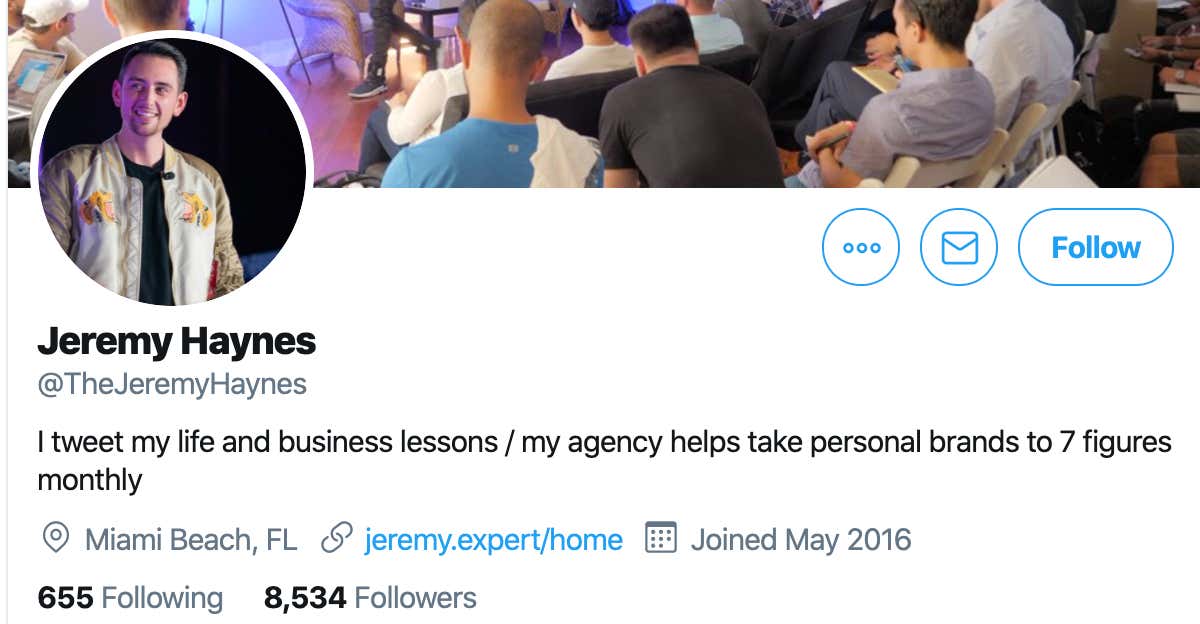This screenshot has height=624, width=1200.
Task: Click the calendar icon before Joined date
Action: (x=661, y=538)
